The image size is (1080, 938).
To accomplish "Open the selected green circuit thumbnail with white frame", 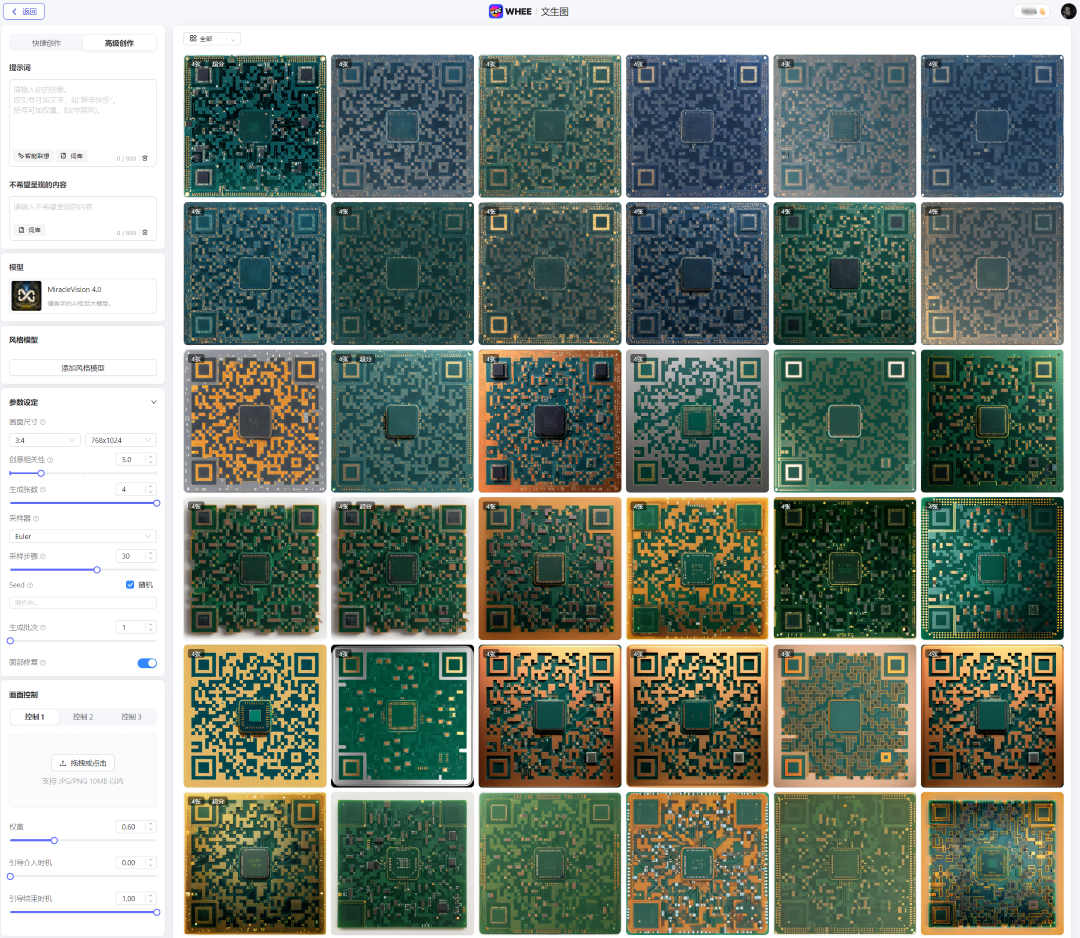I will (402, 716).
